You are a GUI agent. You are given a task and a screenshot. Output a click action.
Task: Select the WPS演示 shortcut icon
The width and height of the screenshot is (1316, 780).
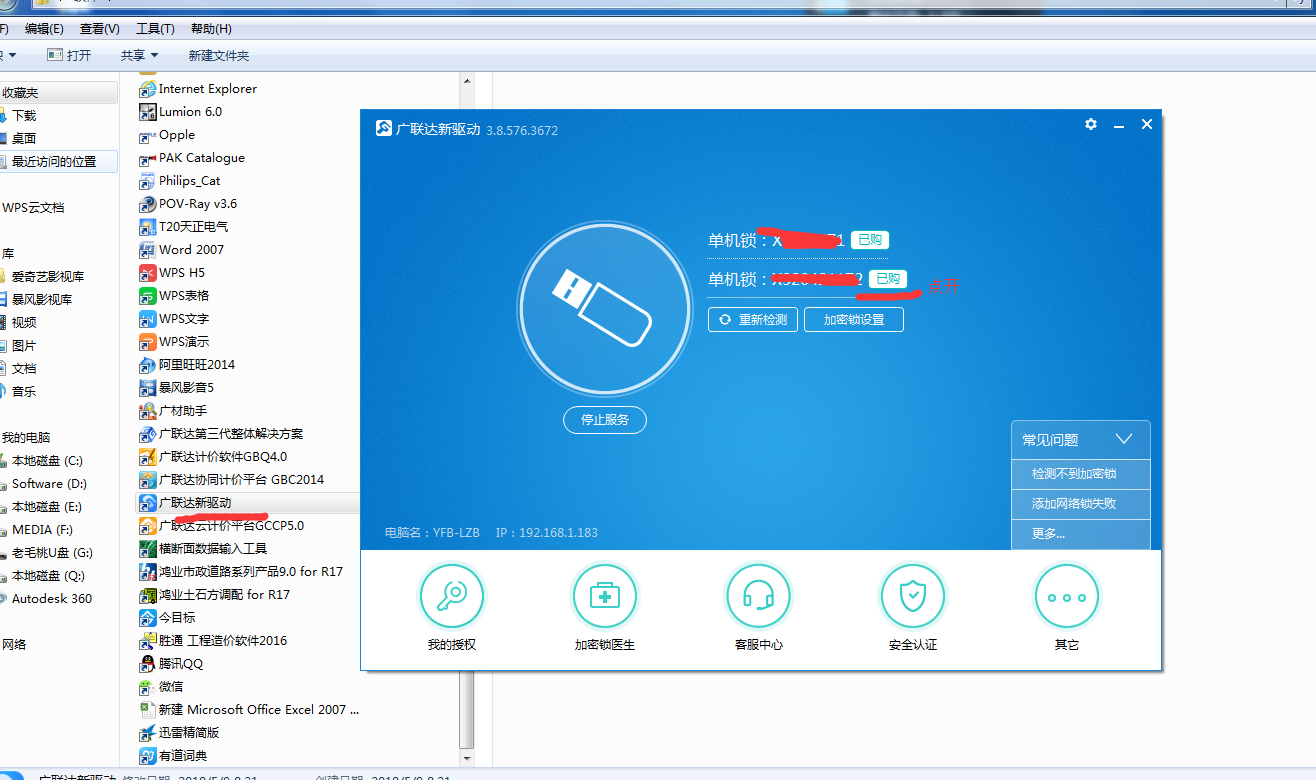148,342
